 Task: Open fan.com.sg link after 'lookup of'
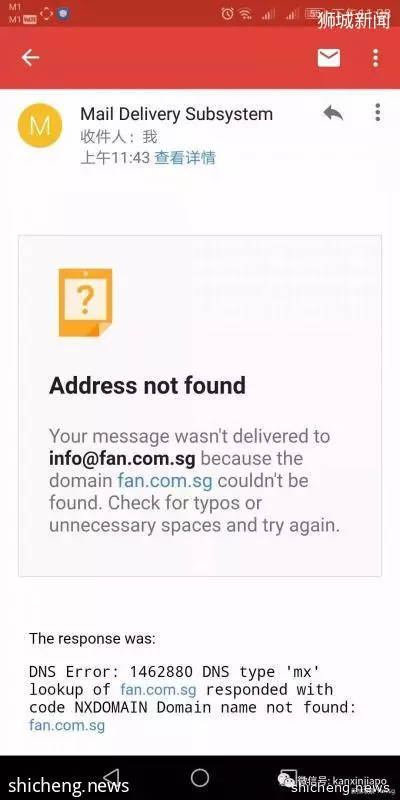click(x=158, y=690)
